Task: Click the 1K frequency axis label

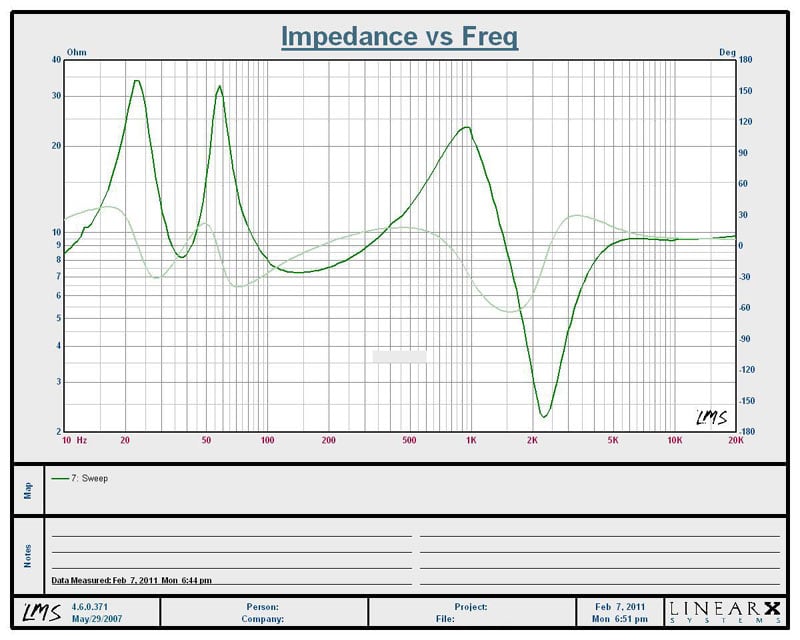Action: tap(471, 440)
